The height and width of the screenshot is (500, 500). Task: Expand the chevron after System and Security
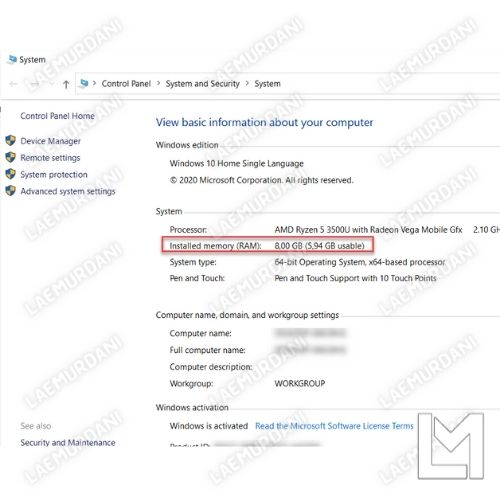click(247, 83)
